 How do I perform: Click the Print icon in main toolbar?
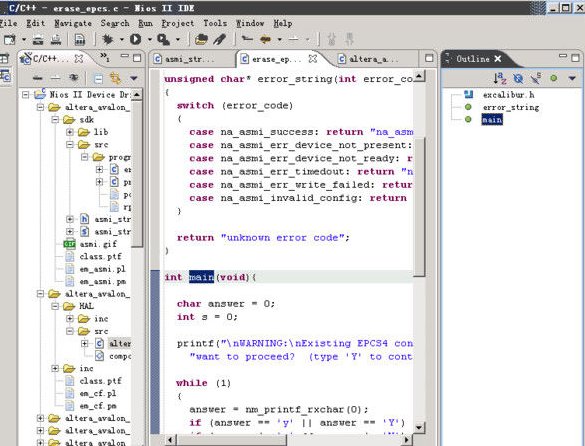[x=56, y=39]
